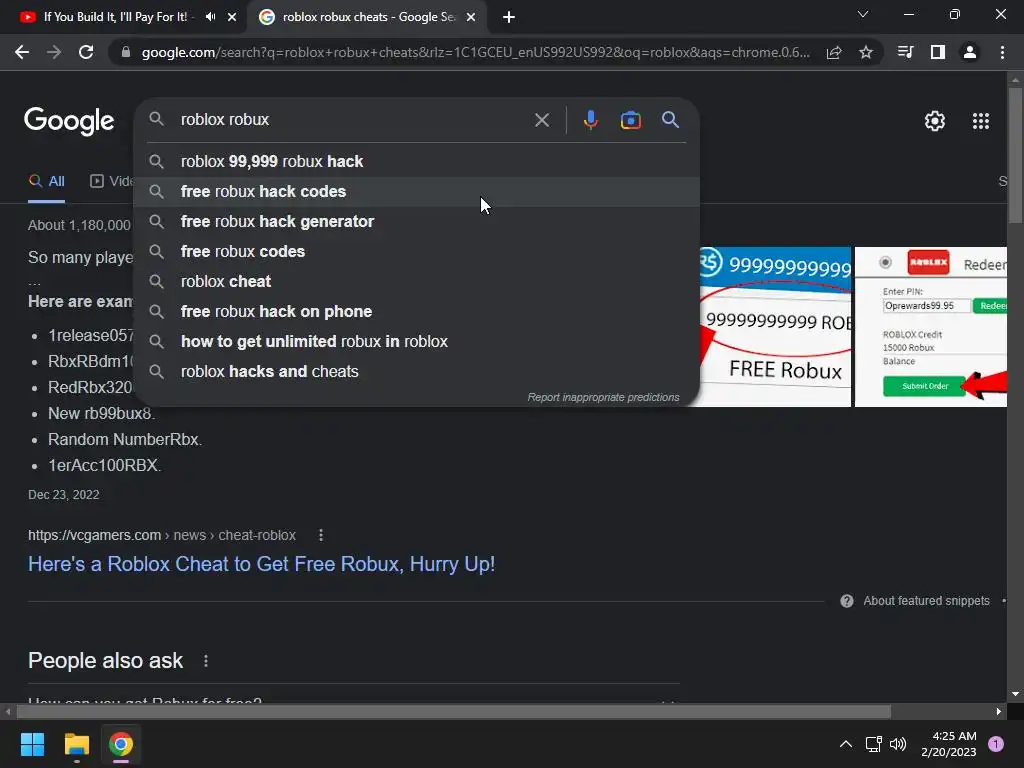This screenshot has width=1024, height=768.
Task: Open Chrome media controls icon
Action: coord(905,52)
